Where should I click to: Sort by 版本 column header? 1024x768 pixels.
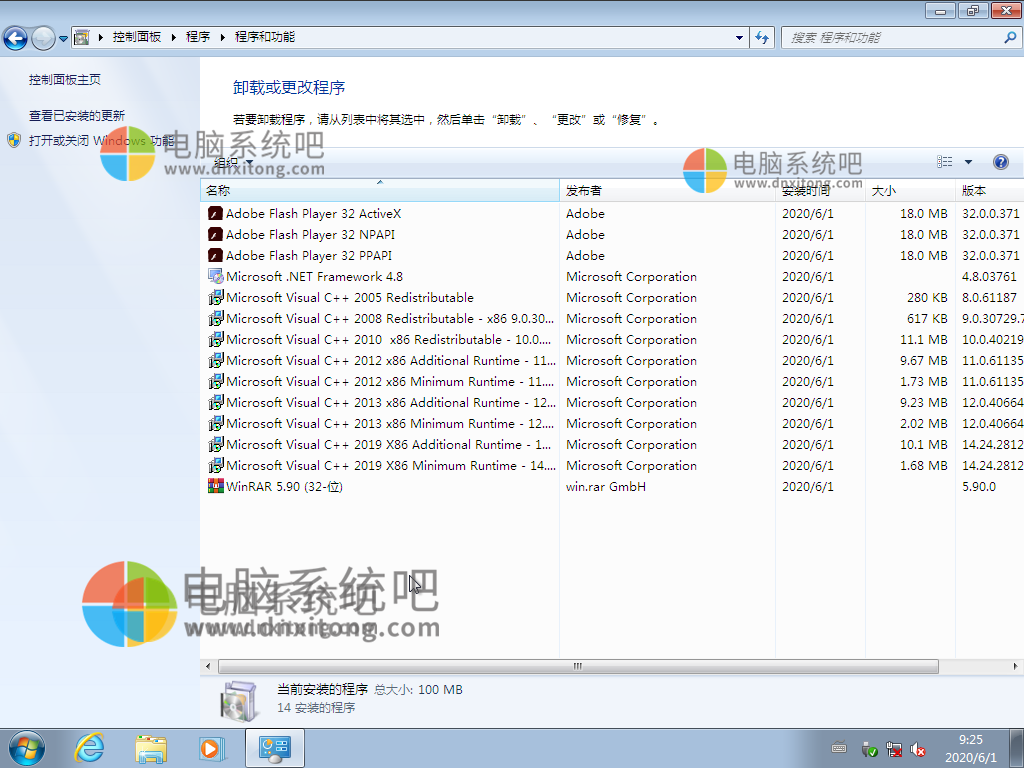click(989, 191)
